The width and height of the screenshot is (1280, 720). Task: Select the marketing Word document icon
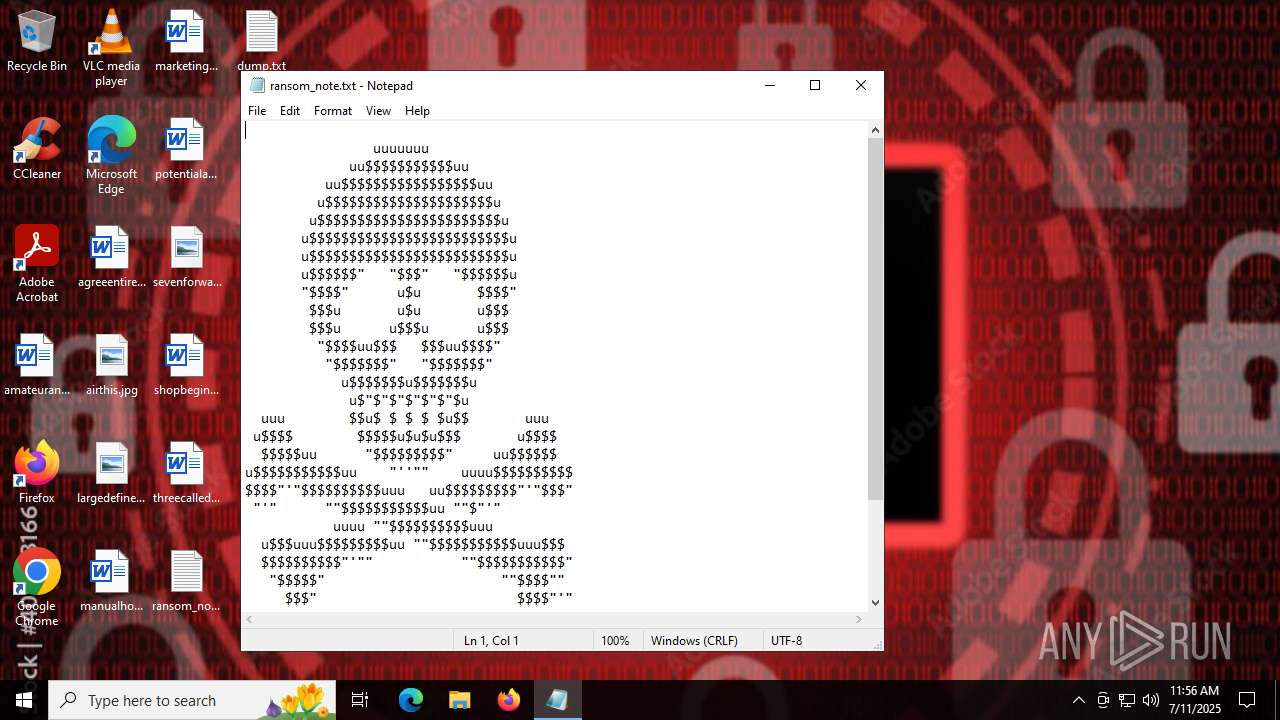186,42
